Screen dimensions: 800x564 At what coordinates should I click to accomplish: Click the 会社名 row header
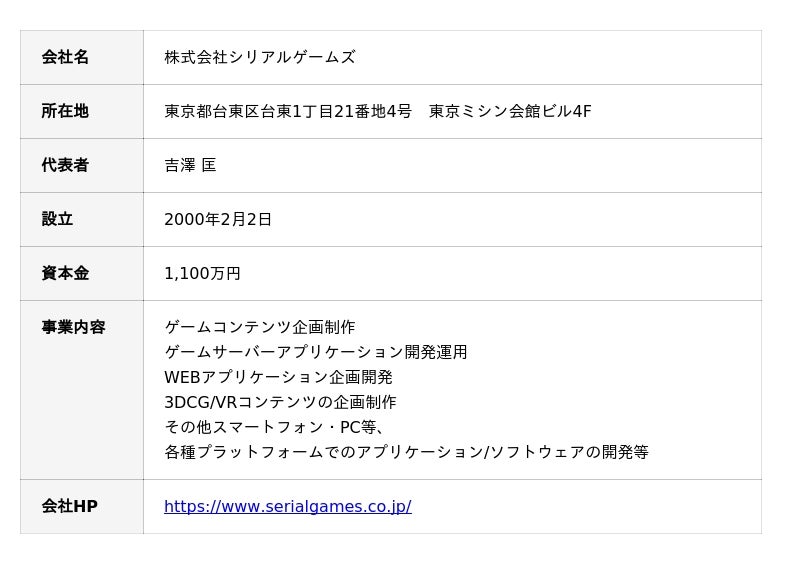(x=65, y=57)
